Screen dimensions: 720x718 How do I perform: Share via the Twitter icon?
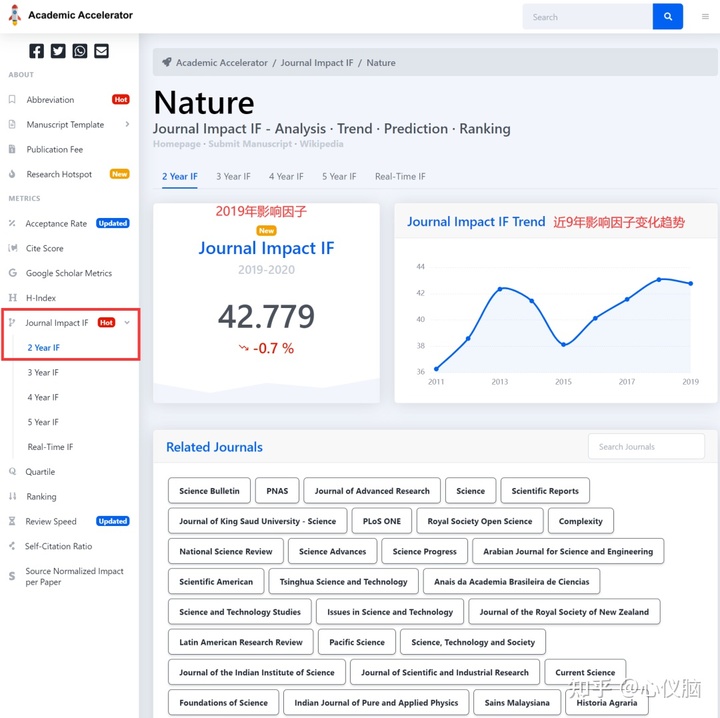click(x=58, y=51)
